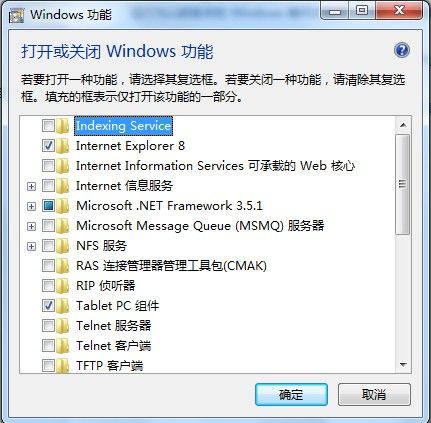Image resolution: width=431 pixels, height=423 pixels.
Task: Click the 取消 button
Action: click(374, 395)
